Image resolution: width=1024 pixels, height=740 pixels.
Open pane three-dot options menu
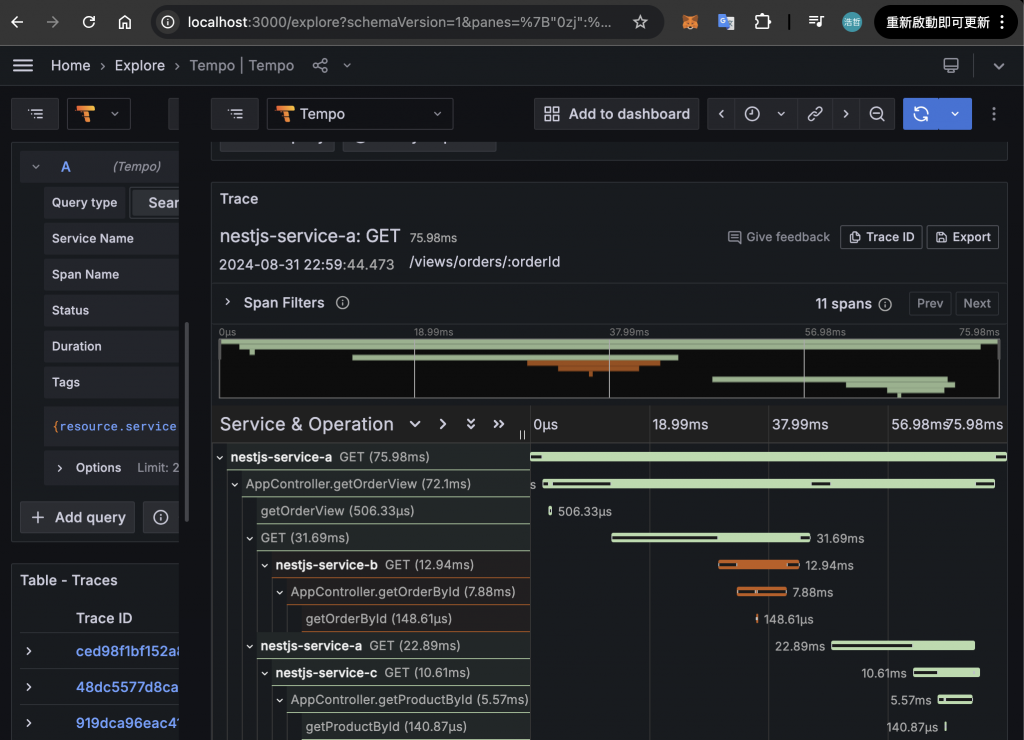(994, 114)
